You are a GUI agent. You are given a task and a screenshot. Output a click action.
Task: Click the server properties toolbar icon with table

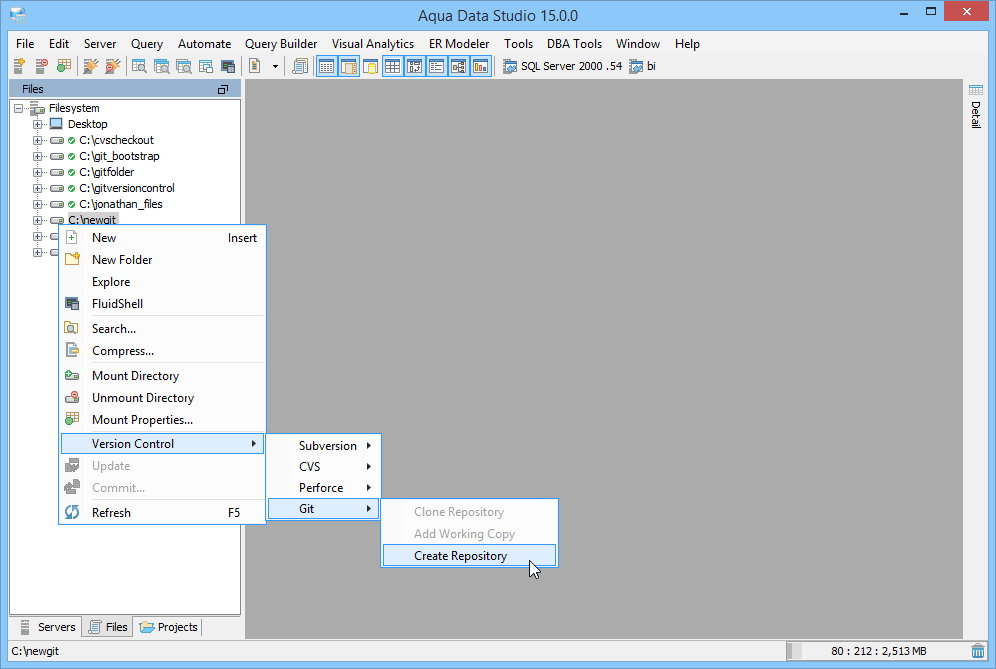(64, 66)
